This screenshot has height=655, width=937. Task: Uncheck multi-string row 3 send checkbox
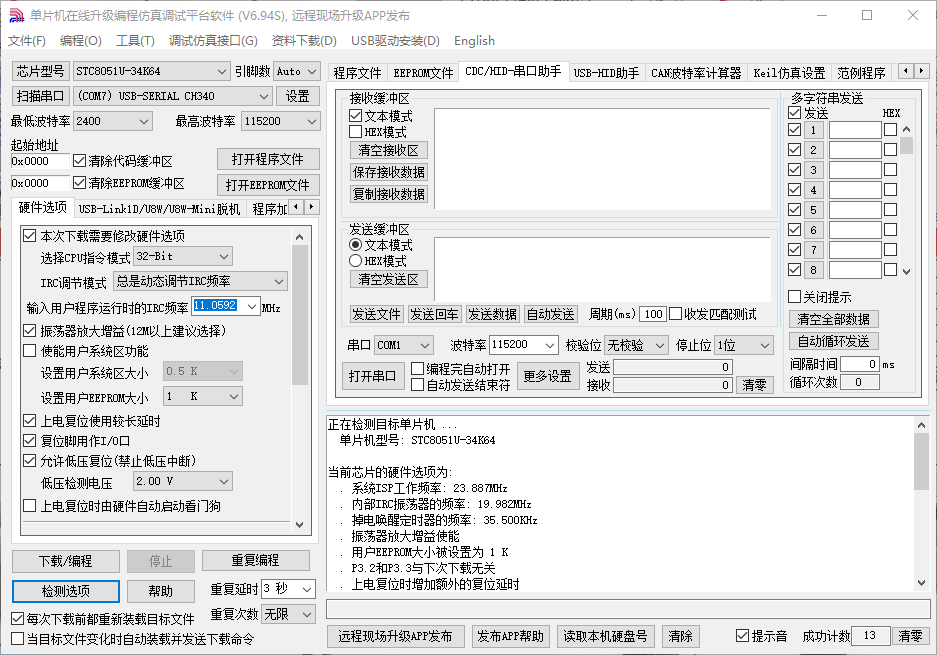[x=794, y=170]
